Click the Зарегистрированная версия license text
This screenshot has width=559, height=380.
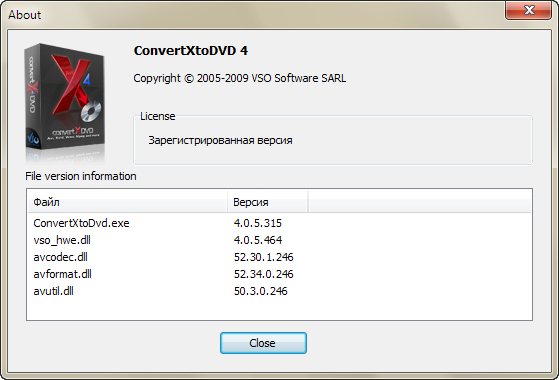click(220, 140)
